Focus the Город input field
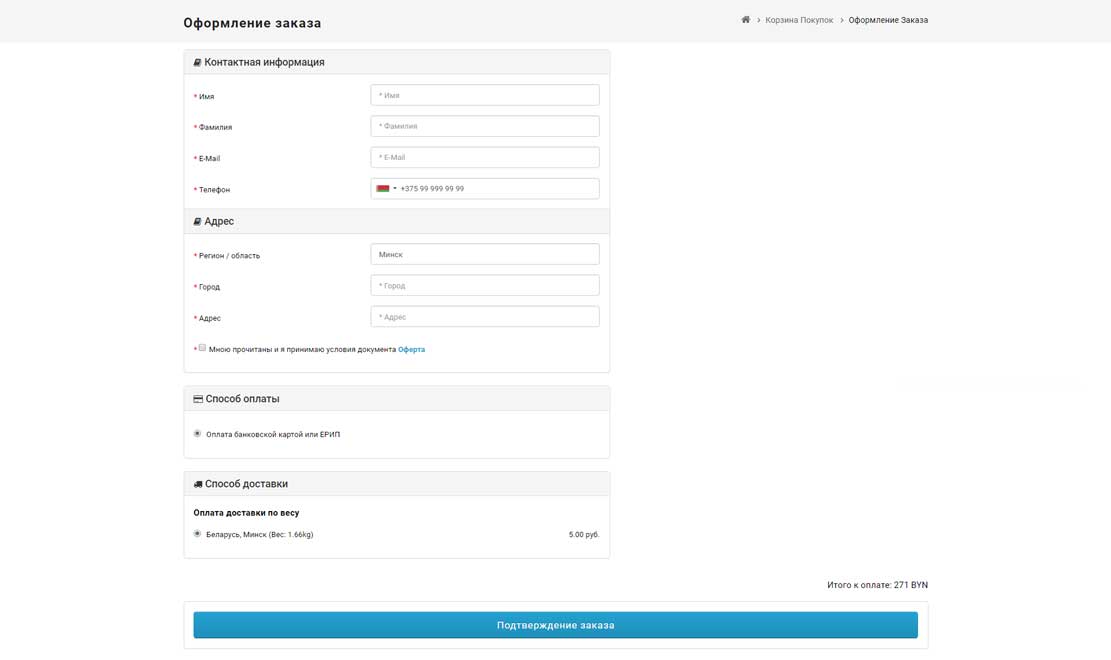1111x660 pixels. pos(484,286)
